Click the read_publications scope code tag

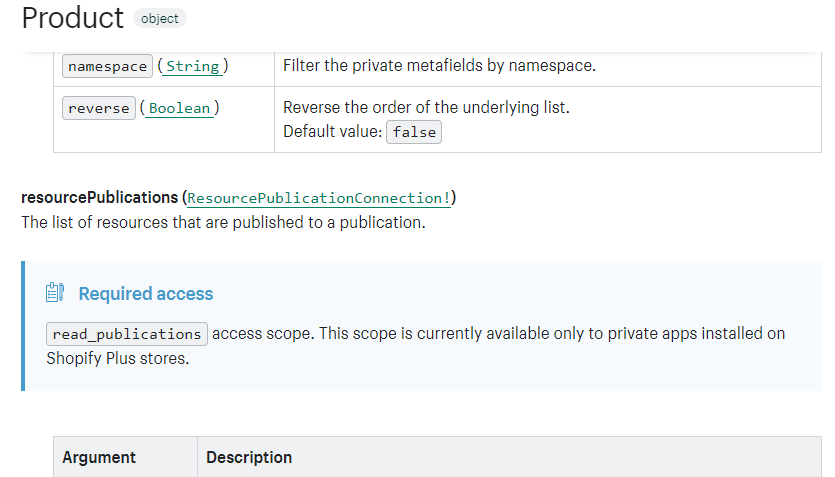coord(127,334)
